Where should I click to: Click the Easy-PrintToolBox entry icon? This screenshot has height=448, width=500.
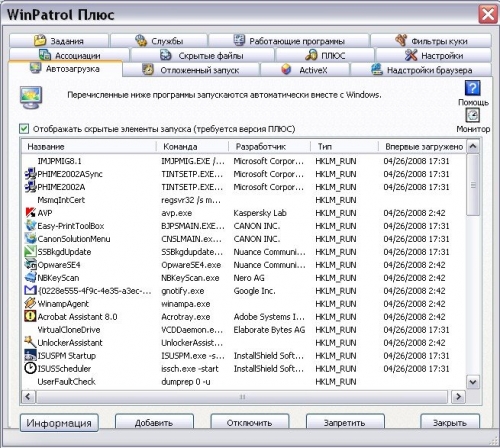(x=30, y=225)
